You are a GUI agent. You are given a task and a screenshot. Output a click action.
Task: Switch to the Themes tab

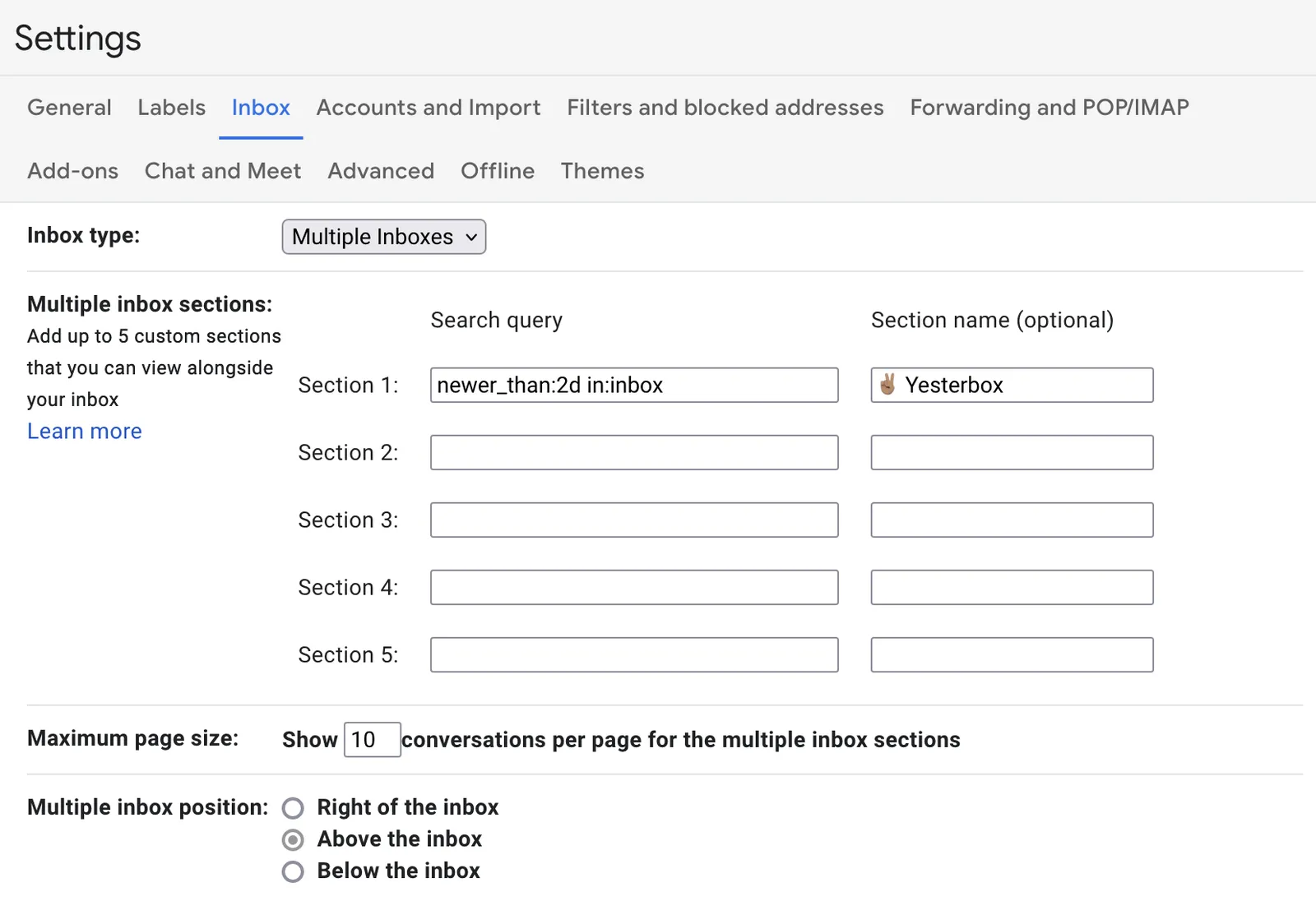pyautogui.click(x=603, y=171)
